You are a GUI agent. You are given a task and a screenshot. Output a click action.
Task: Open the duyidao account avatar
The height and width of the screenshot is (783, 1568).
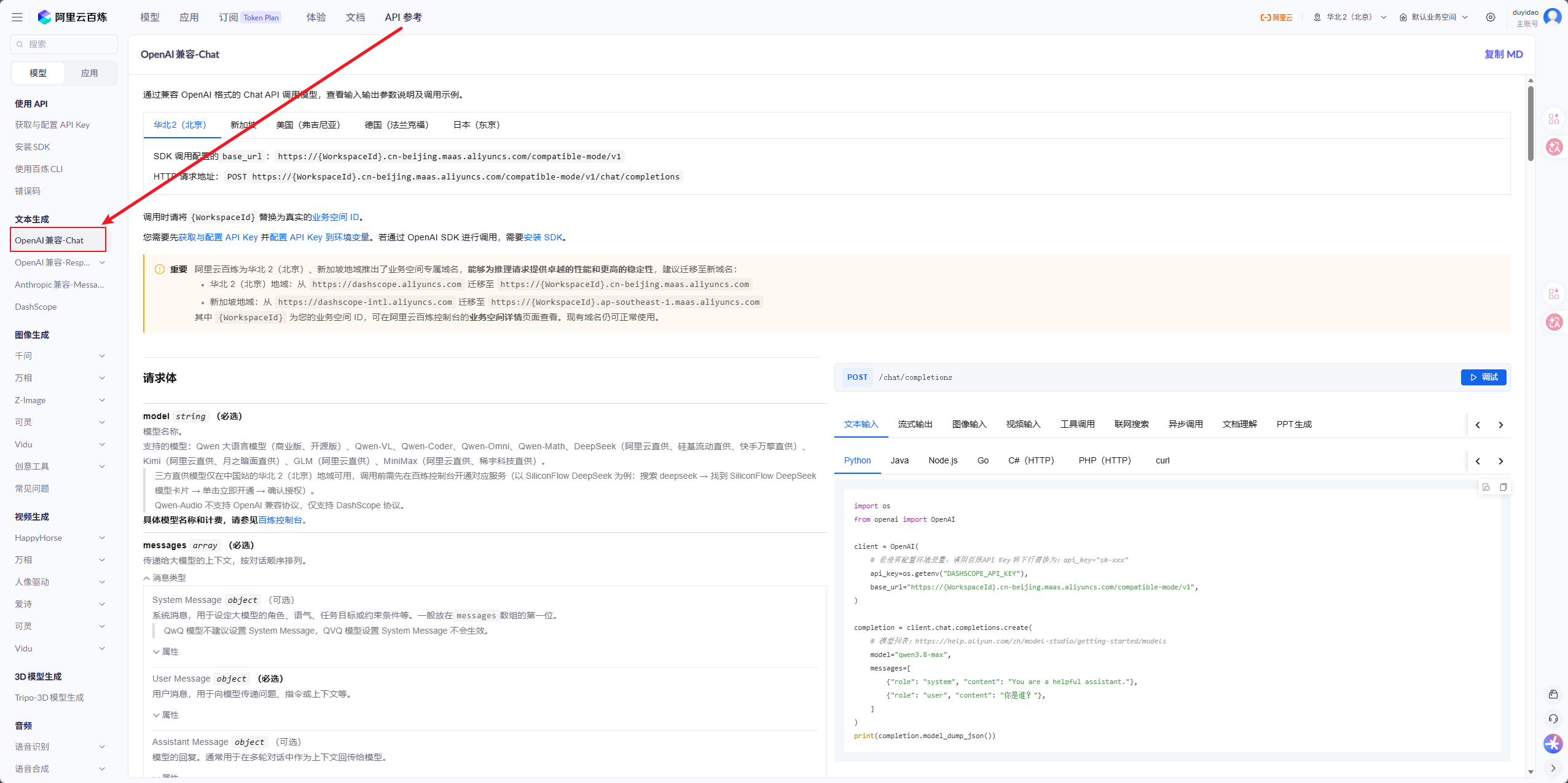(x=1552, y=17)
